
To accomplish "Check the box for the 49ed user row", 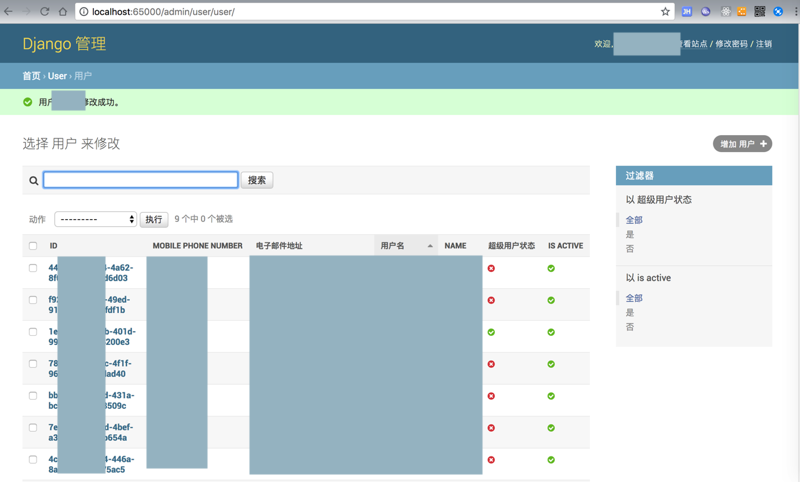I will pos(33,300).
